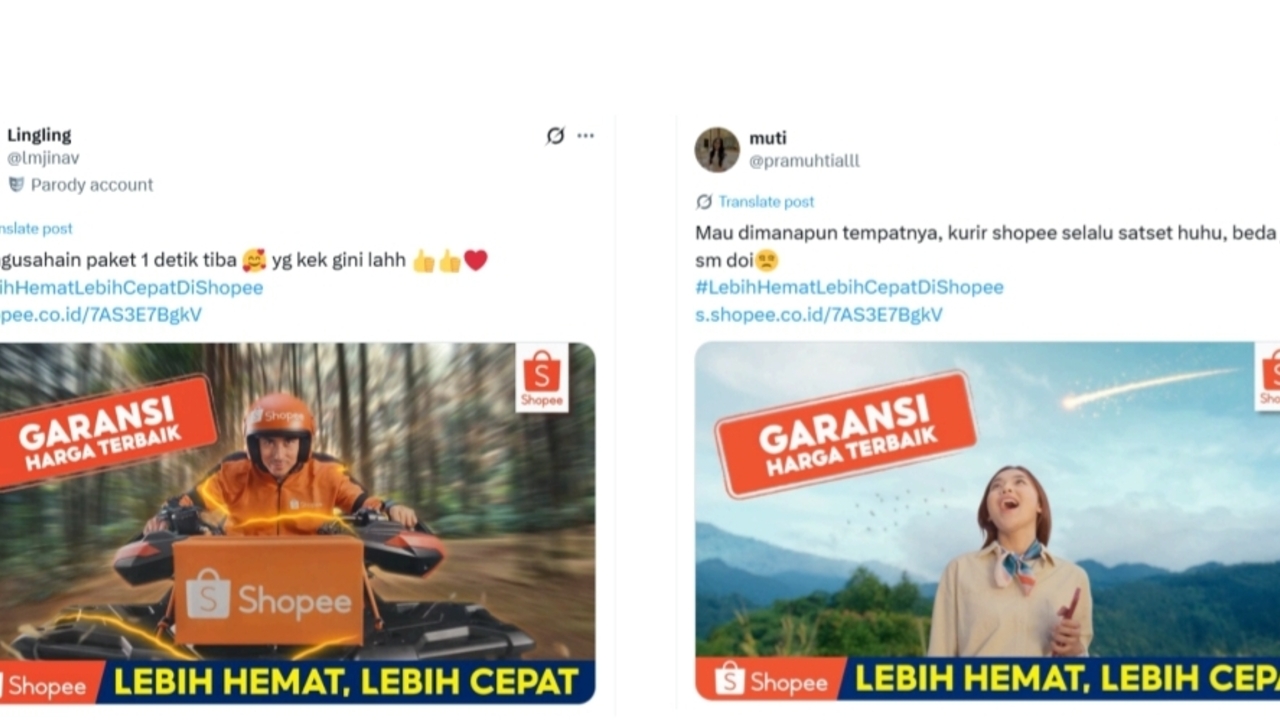1280x720 pixels.
Task: Click the Shopee logo badge on the courier image
Action: (542, 377)
